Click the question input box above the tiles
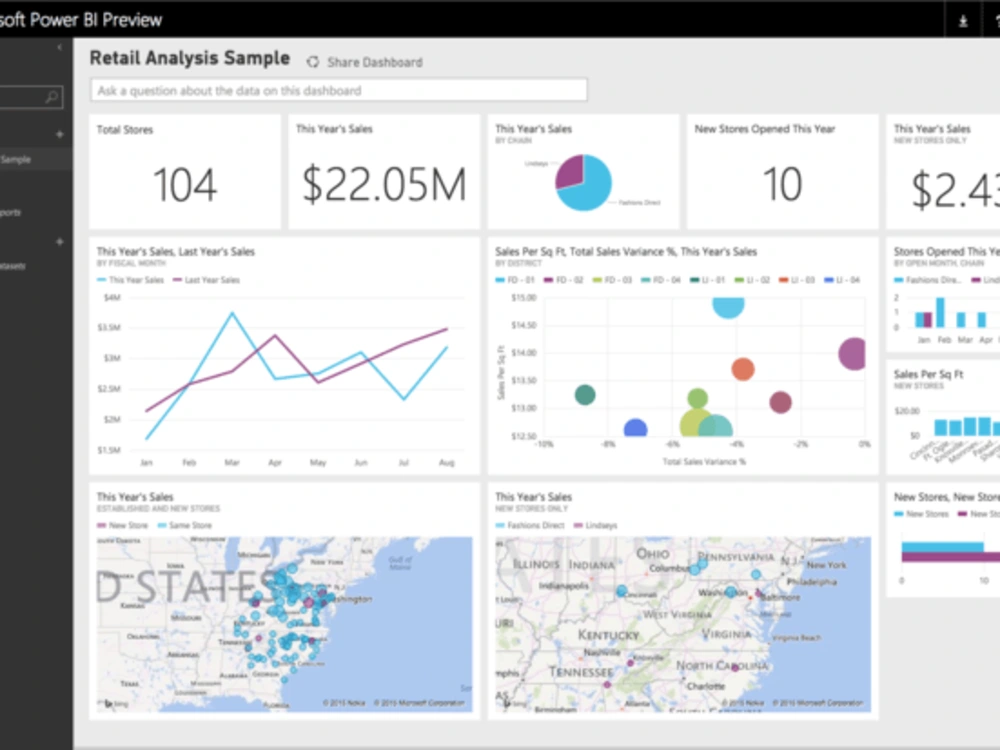 click(x=337, y=90)
